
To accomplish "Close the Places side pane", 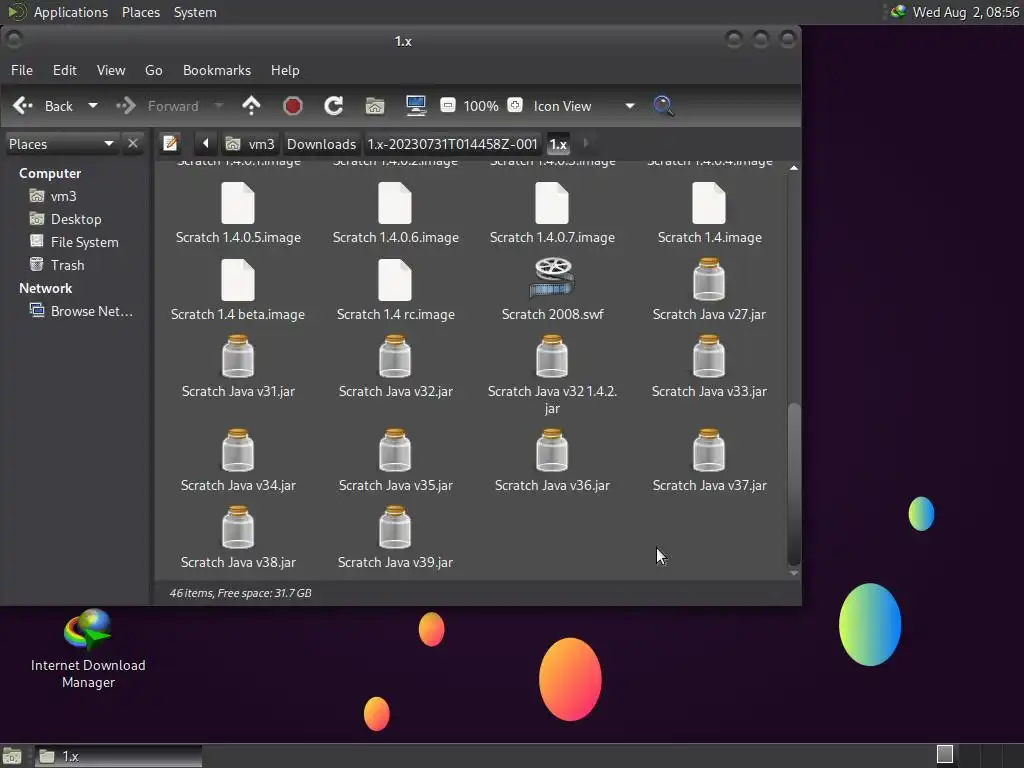I will click(133, 143).
